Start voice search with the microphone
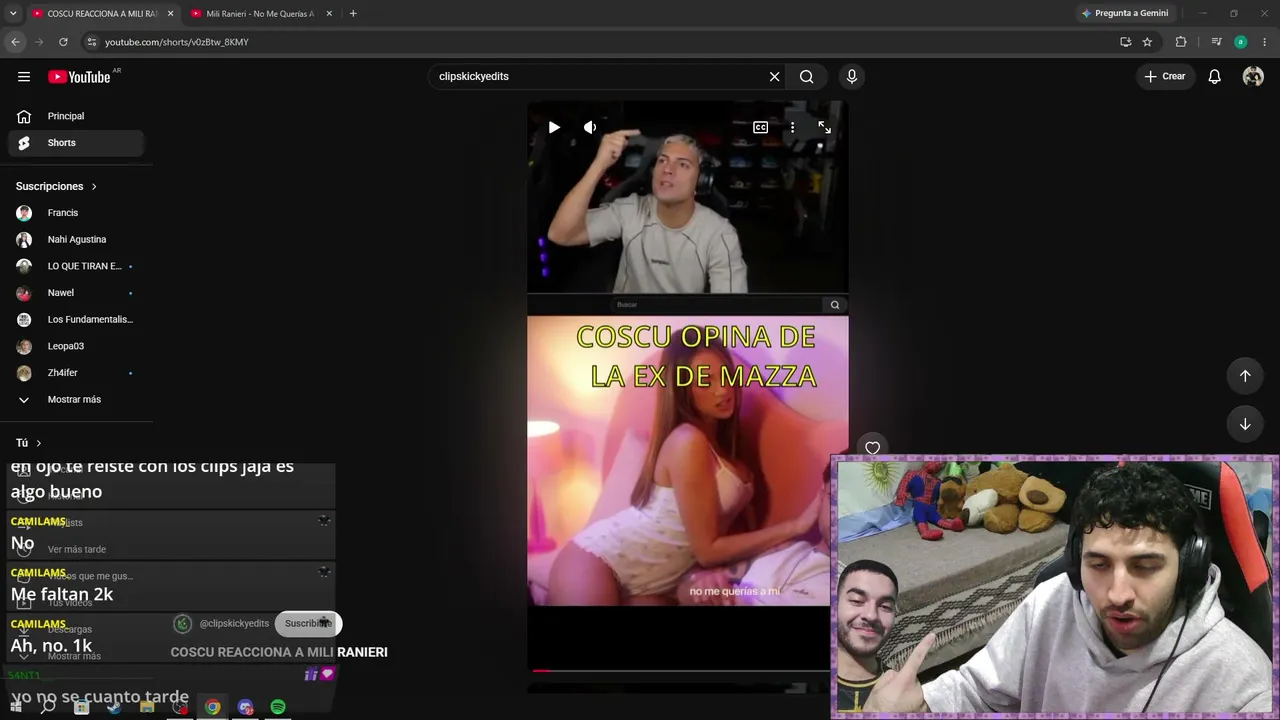 pos(852,77)
